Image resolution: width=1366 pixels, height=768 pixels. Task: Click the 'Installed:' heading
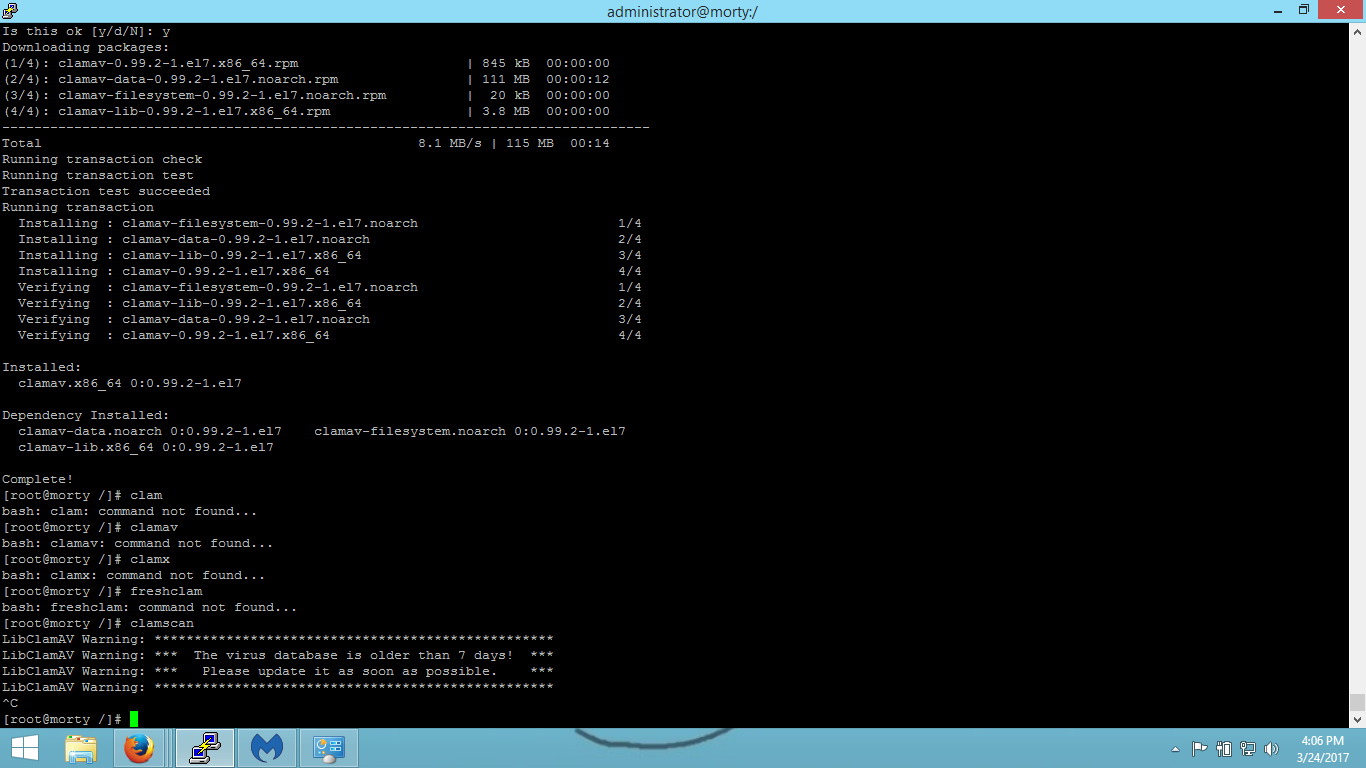pyautogui.click(x=42, y=367)
